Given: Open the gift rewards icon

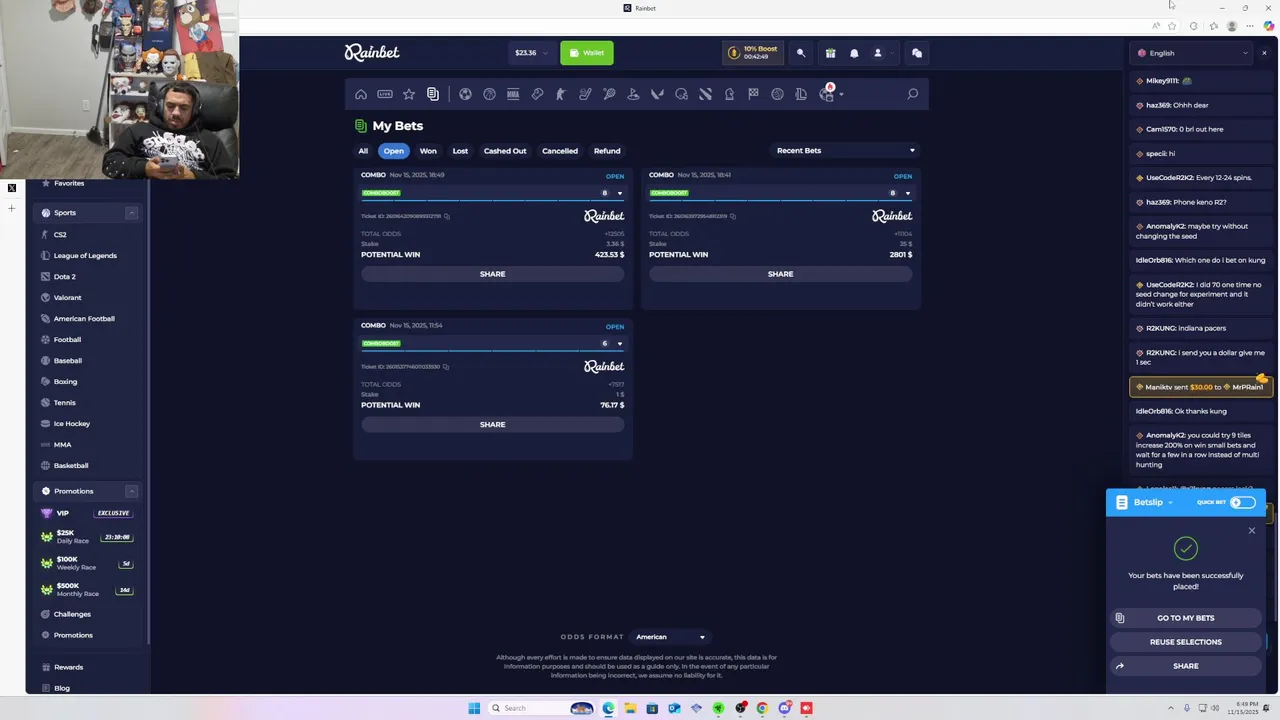Looking at the screenshot, I should click(x=830, y=53).
